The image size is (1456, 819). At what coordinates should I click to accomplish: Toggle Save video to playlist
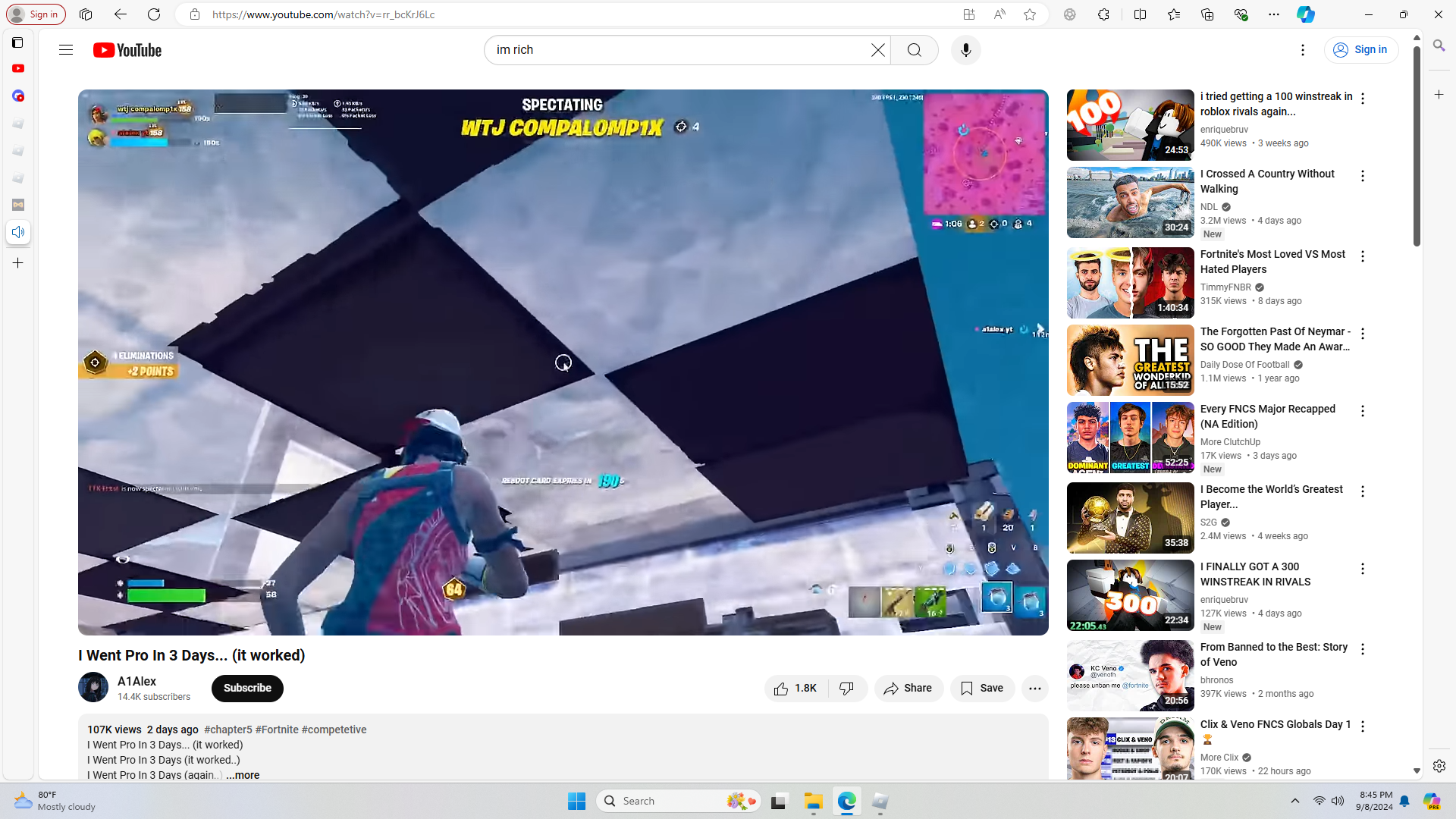[982, 689]
